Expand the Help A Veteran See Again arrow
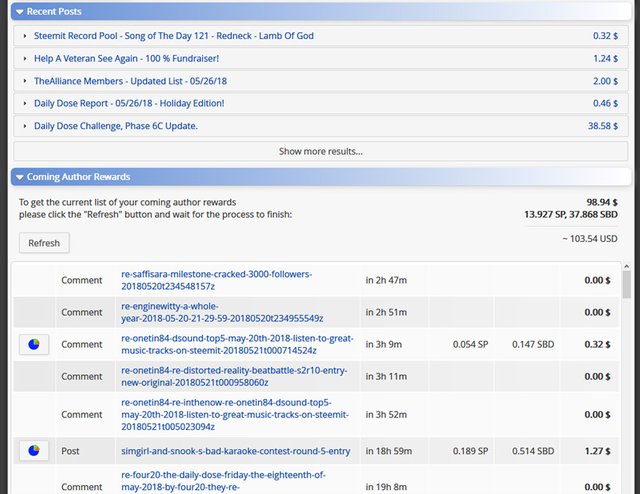Screen dimensions: 640x494 click(25, 58)
